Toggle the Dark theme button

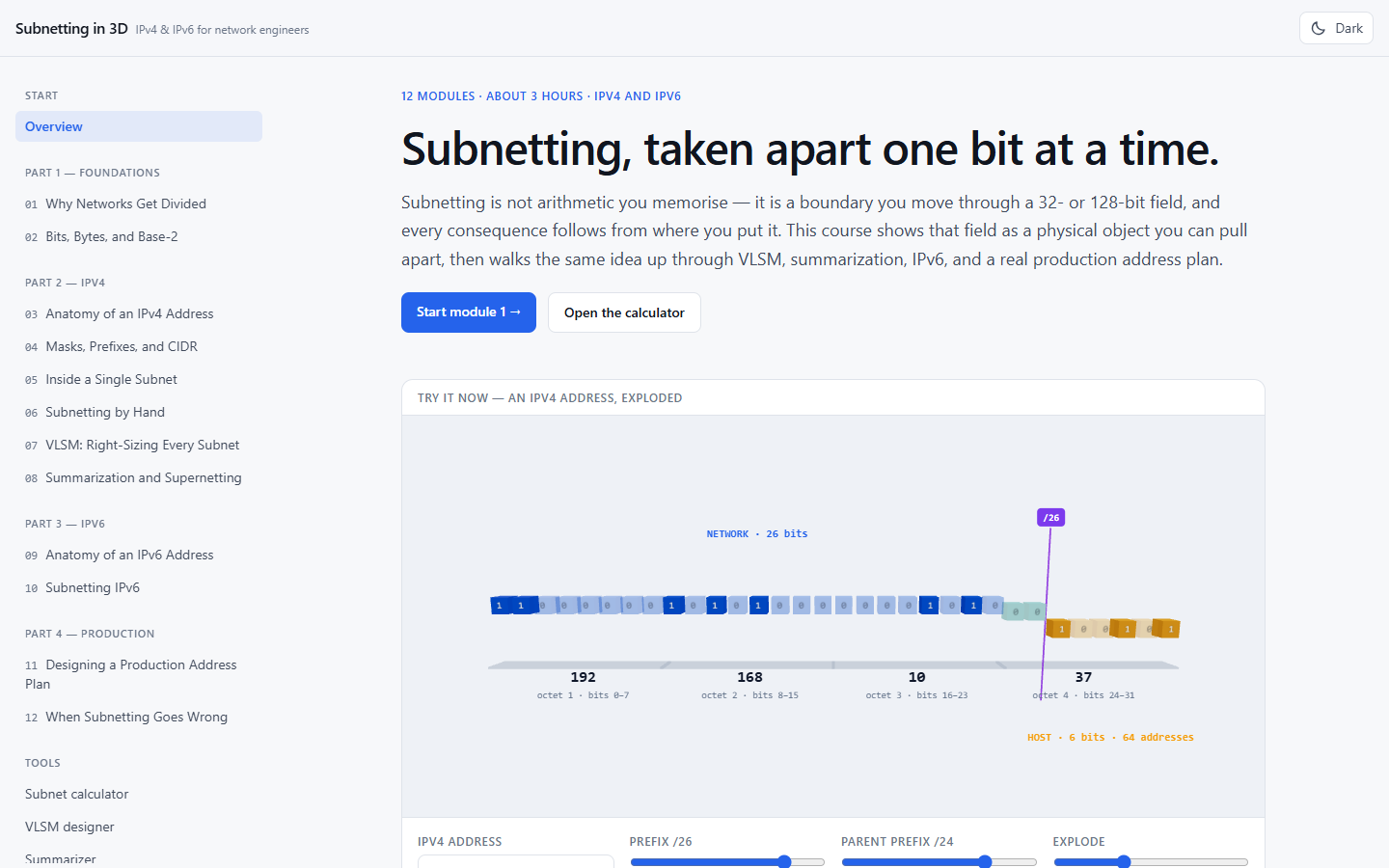point(1336,28)
